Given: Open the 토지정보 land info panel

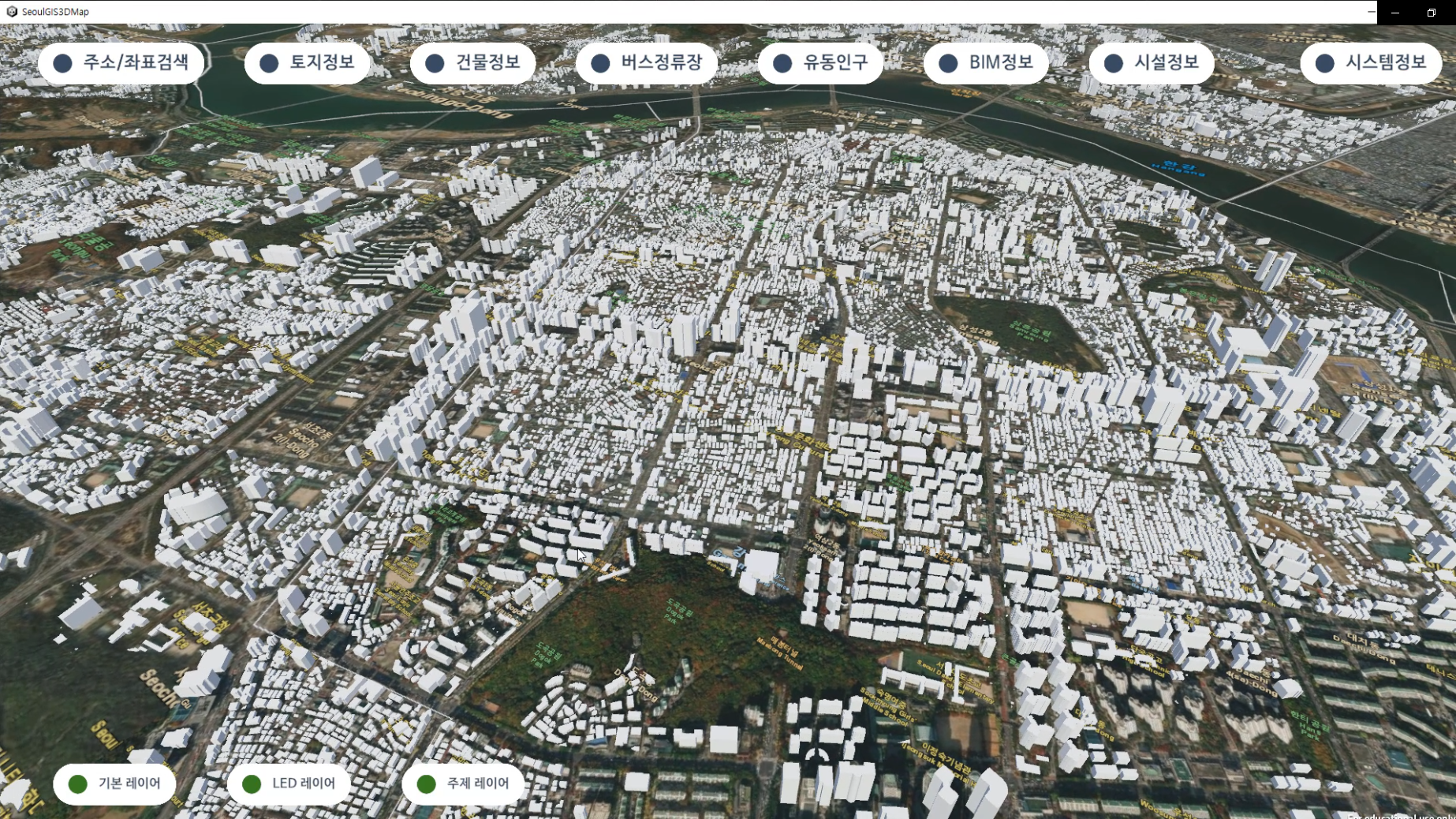Looking at the screenshot, I should (x=307, y=63).
